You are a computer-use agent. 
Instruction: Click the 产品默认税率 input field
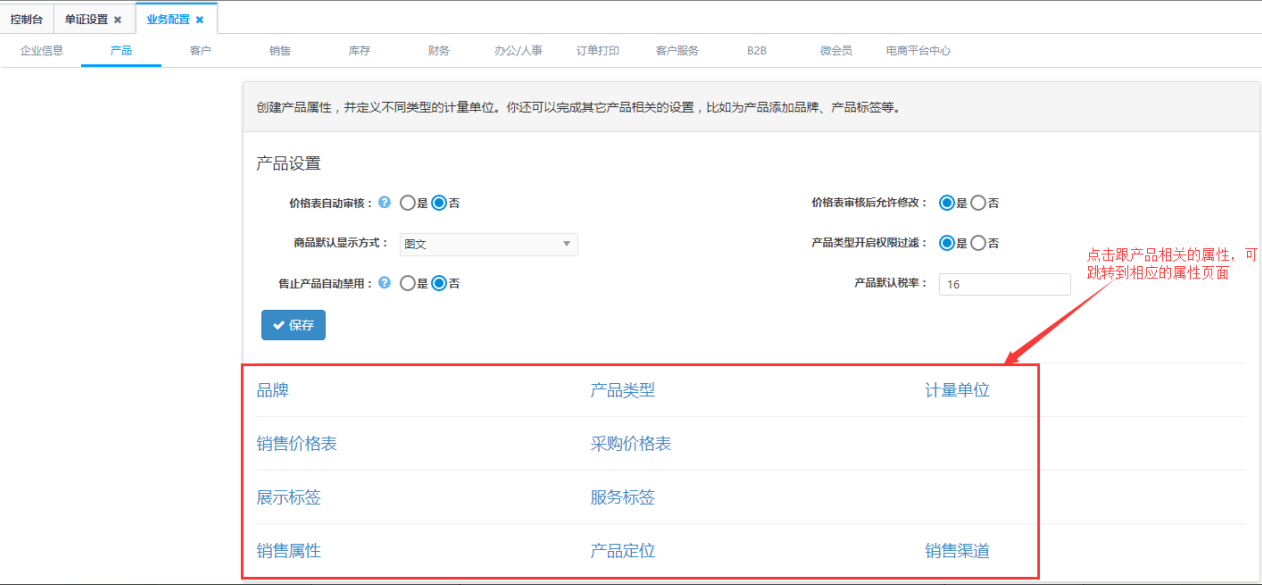pyautogui.click(x=1004, y=284)
